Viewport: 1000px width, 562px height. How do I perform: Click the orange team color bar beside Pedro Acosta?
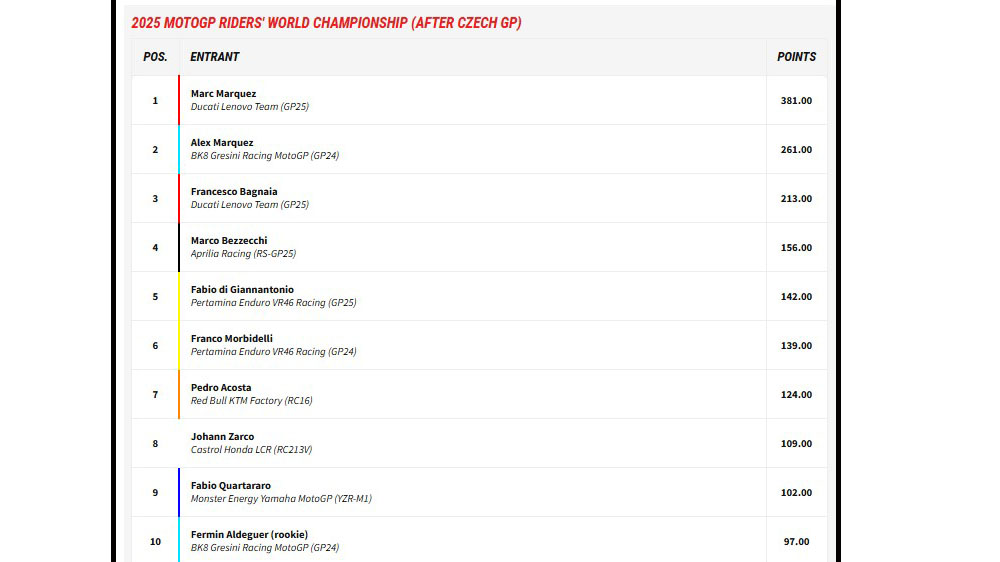coord(179,394)
